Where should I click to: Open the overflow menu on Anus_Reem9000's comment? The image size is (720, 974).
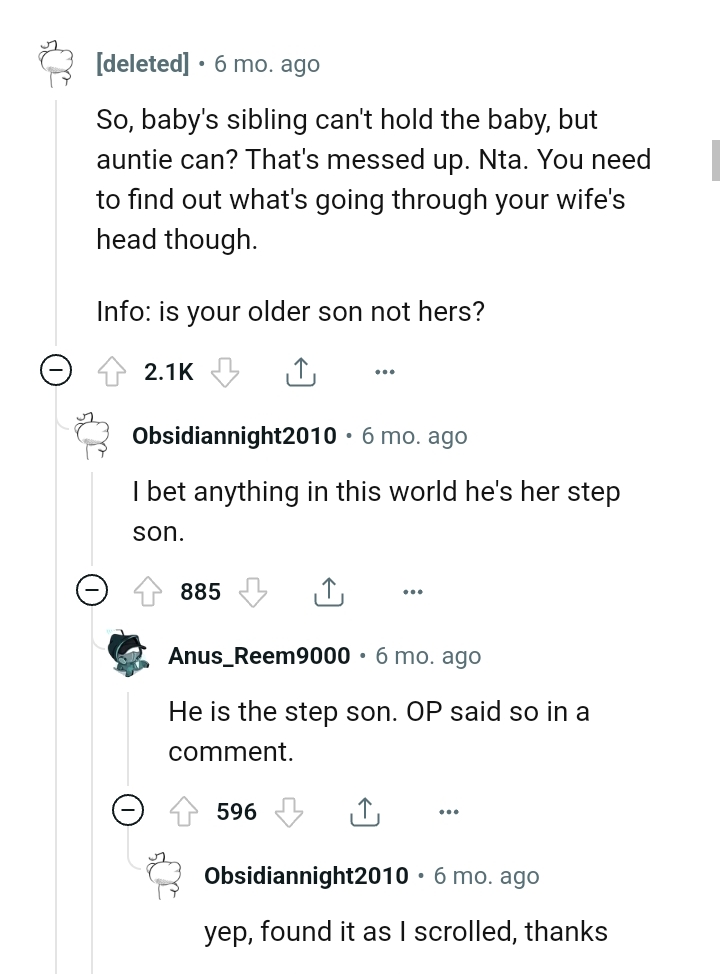click(448, 810)
